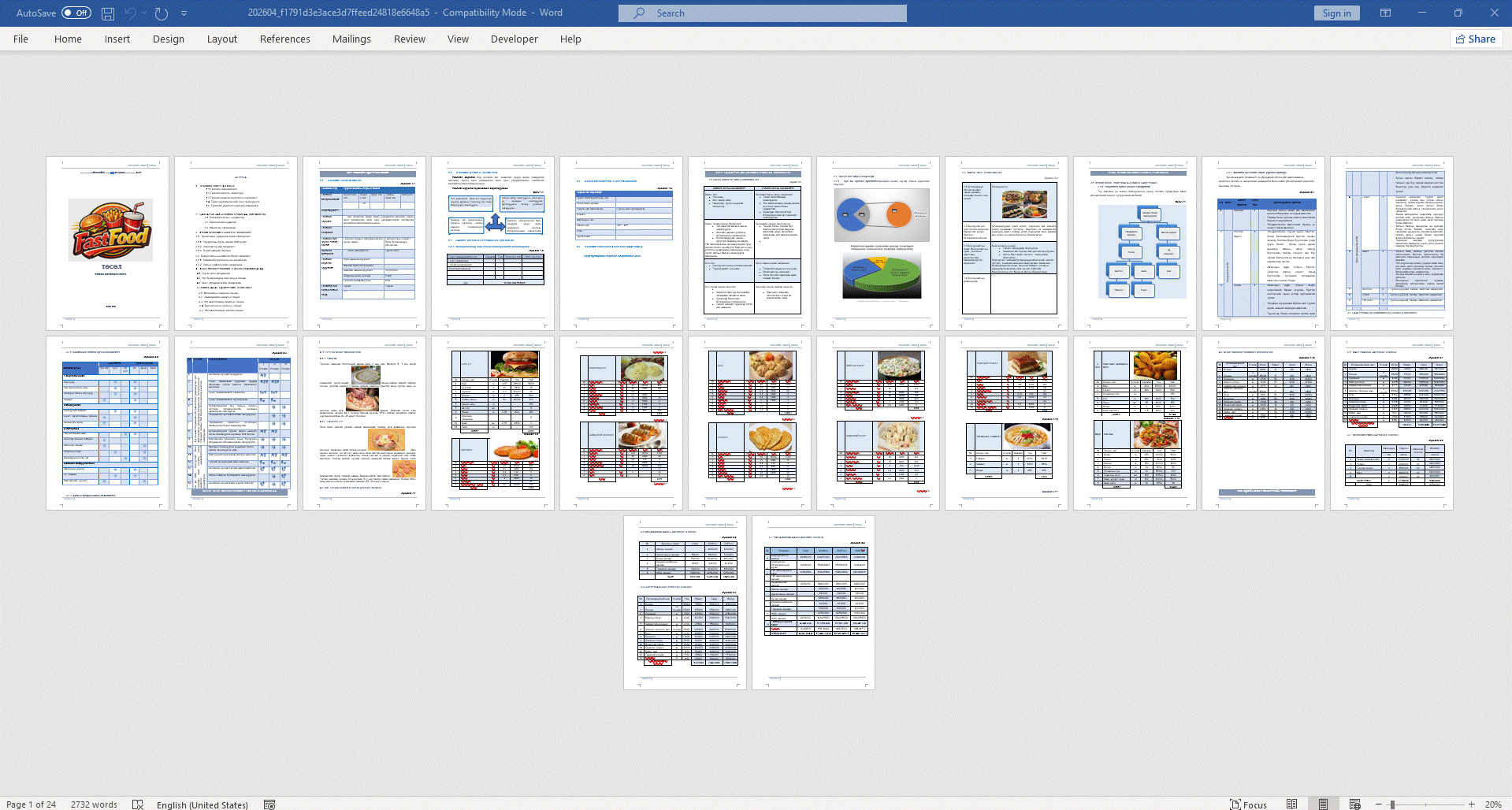This screenshot has width=1512, height=810.
Task: Select Print Layout view icon
Action: 1324,804
